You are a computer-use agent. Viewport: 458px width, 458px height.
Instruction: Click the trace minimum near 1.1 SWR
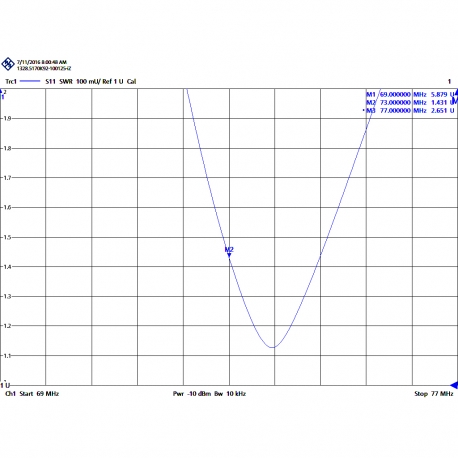pyautogui.click(x=273, y=347)
